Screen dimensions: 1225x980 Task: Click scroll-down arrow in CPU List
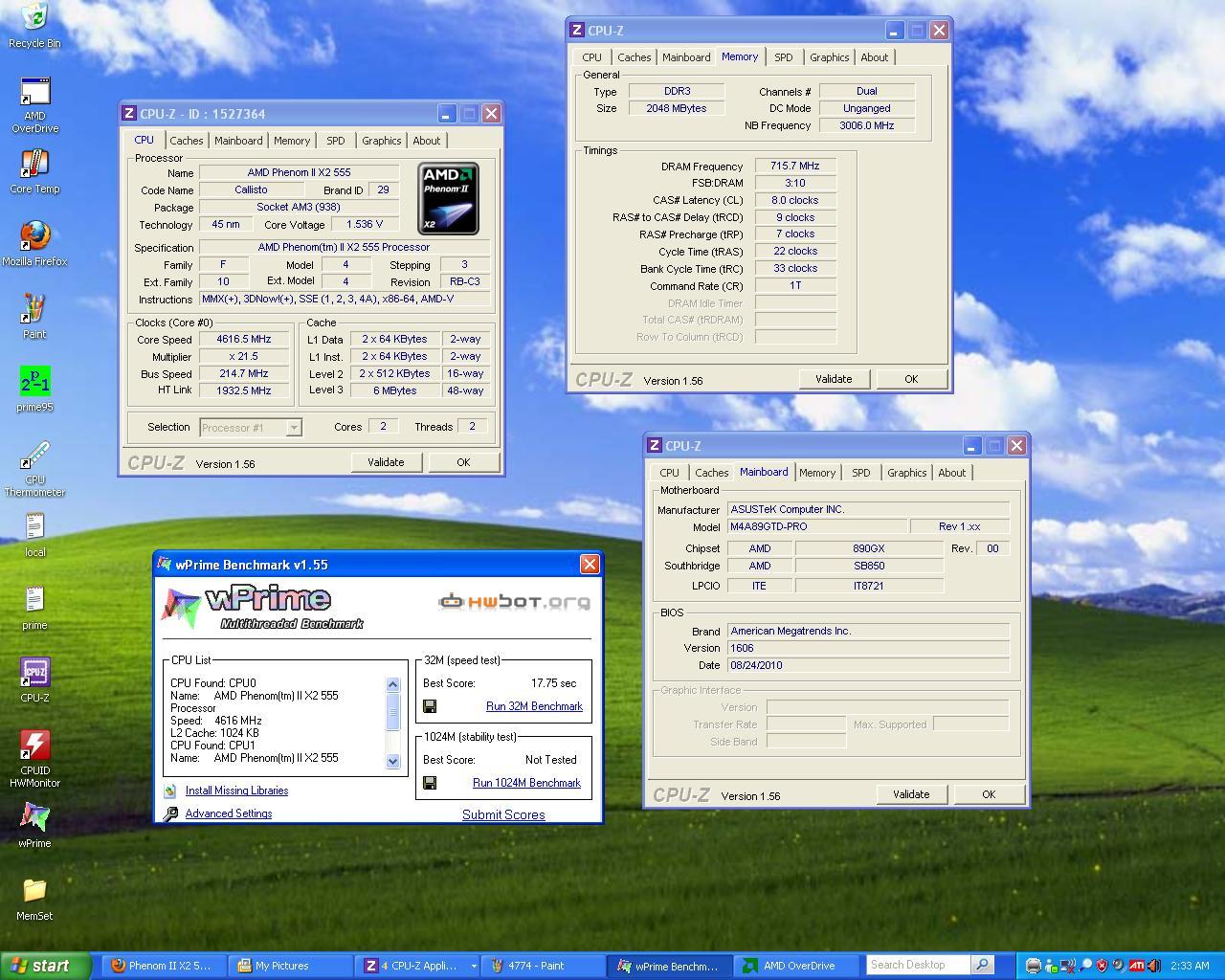click(x=392, y=761)
